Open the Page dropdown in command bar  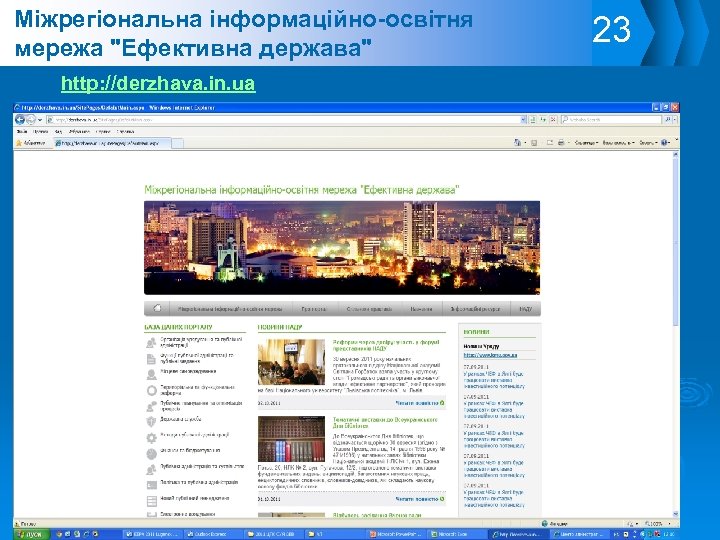pyautogui.click(x=586, y=143)
